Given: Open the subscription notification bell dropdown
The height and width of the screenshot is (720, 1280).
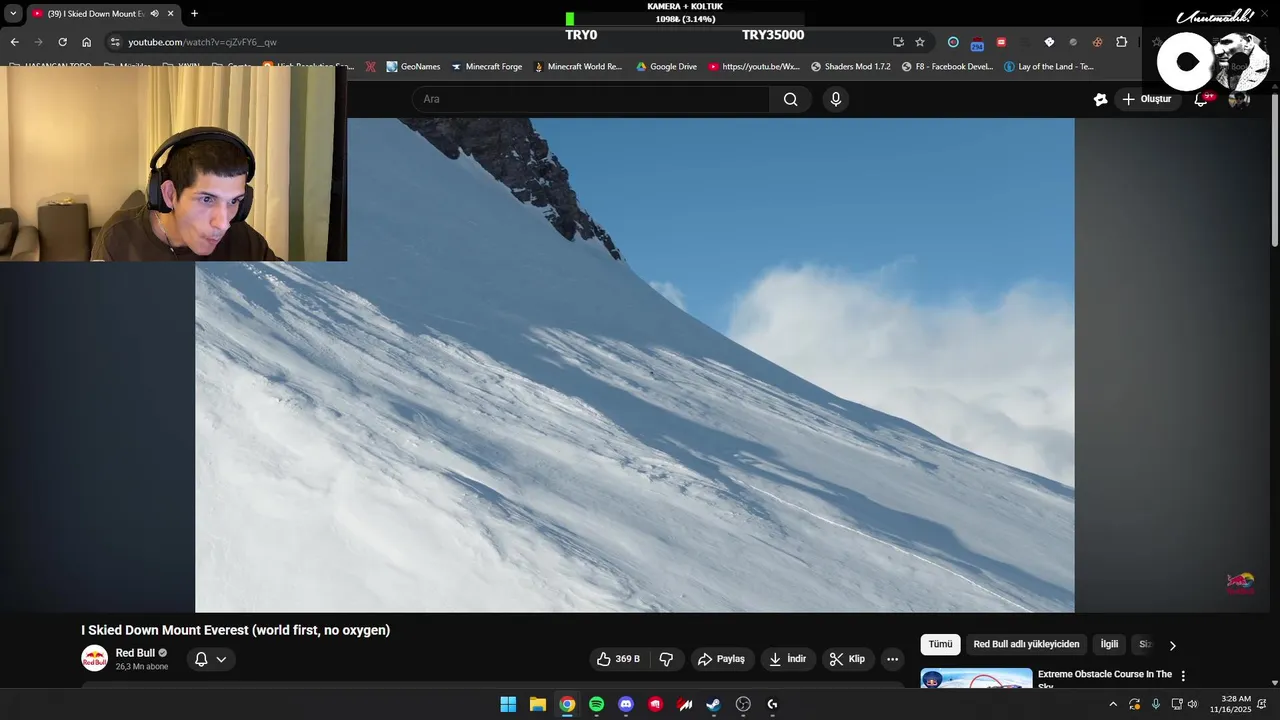Looking at the screenshot, I should pyautogui.click(x=211, y=659).
